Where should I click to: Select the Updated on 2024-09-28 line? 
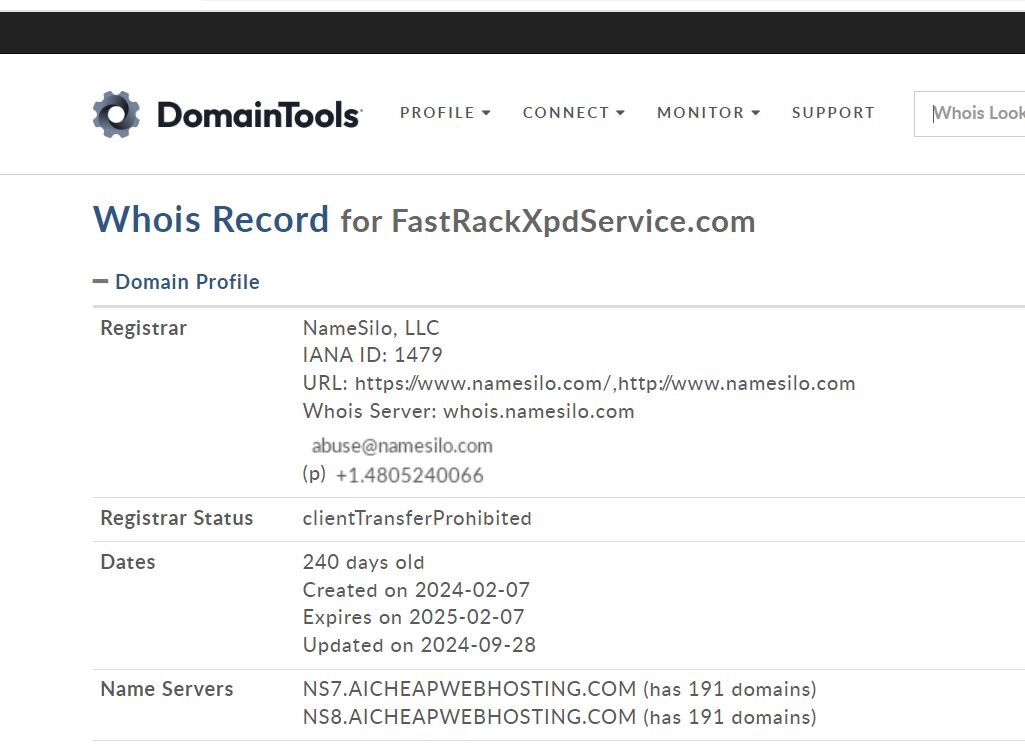click(419, 645)
